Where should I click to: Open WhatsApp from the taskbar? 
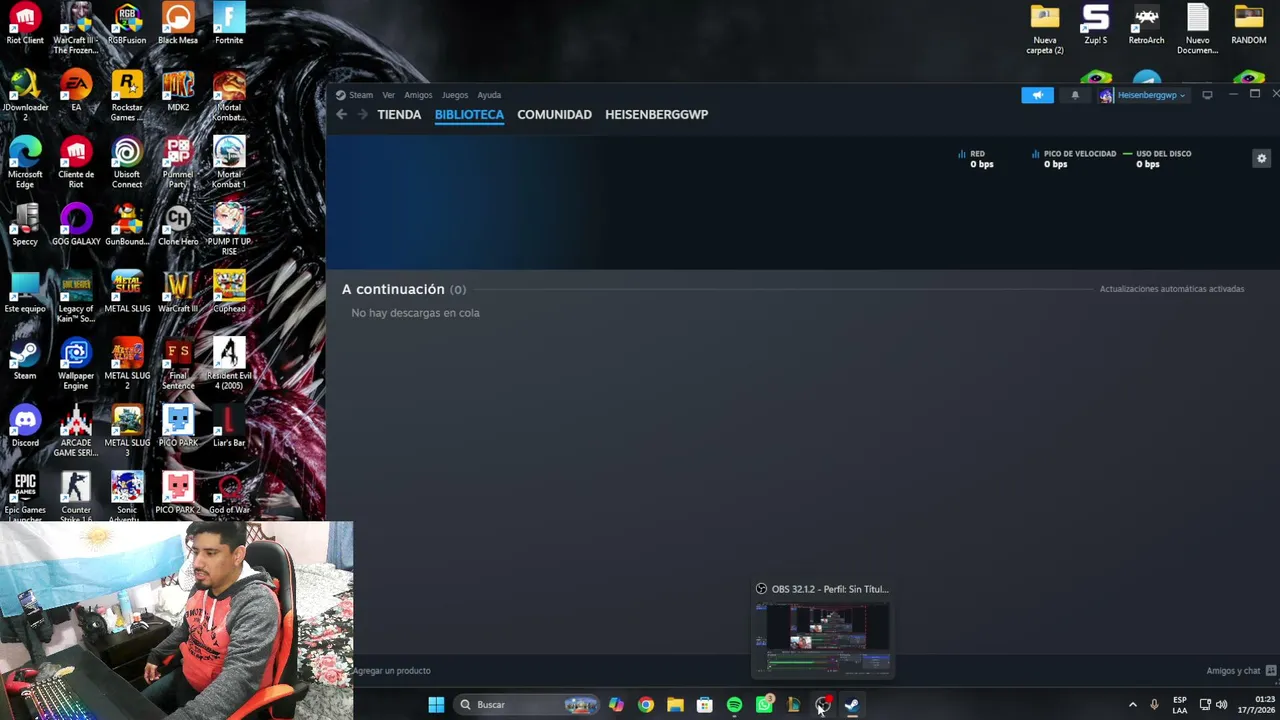[764, 705]
